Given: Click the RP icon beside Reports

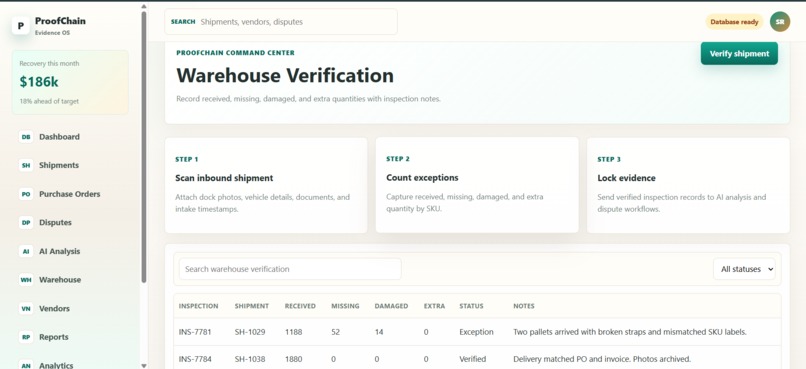Looking at the screenshot, I should 26,337.
